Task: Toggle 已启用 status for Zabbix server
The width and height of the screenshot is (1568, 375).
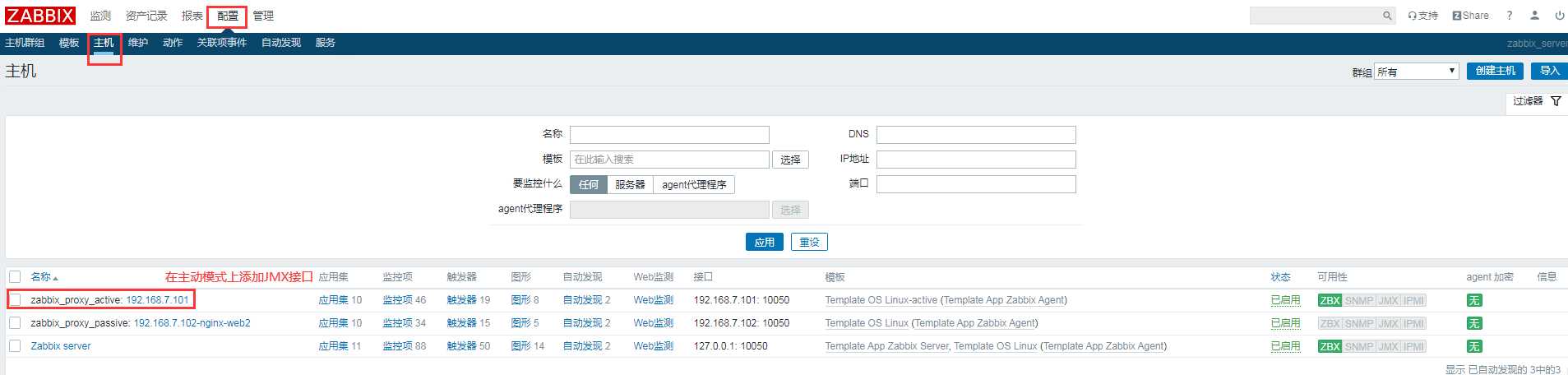Action: (x=1285, y=346)
